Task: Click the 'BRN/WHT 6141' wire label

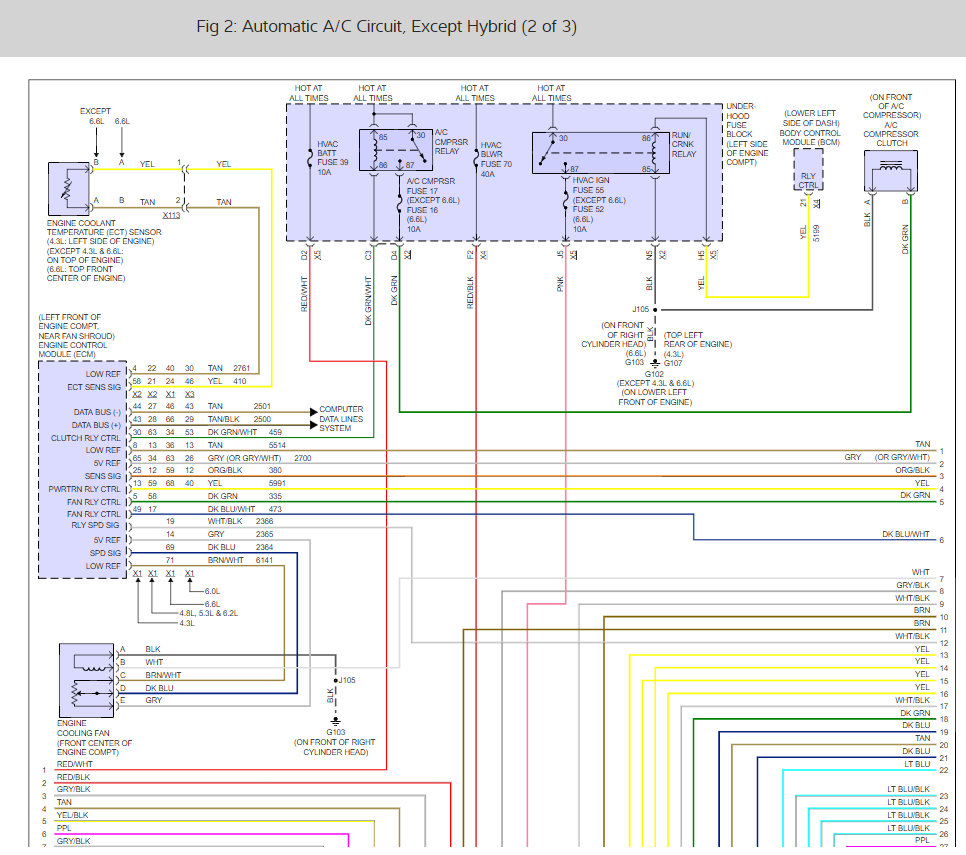Action: coord(240,560)
